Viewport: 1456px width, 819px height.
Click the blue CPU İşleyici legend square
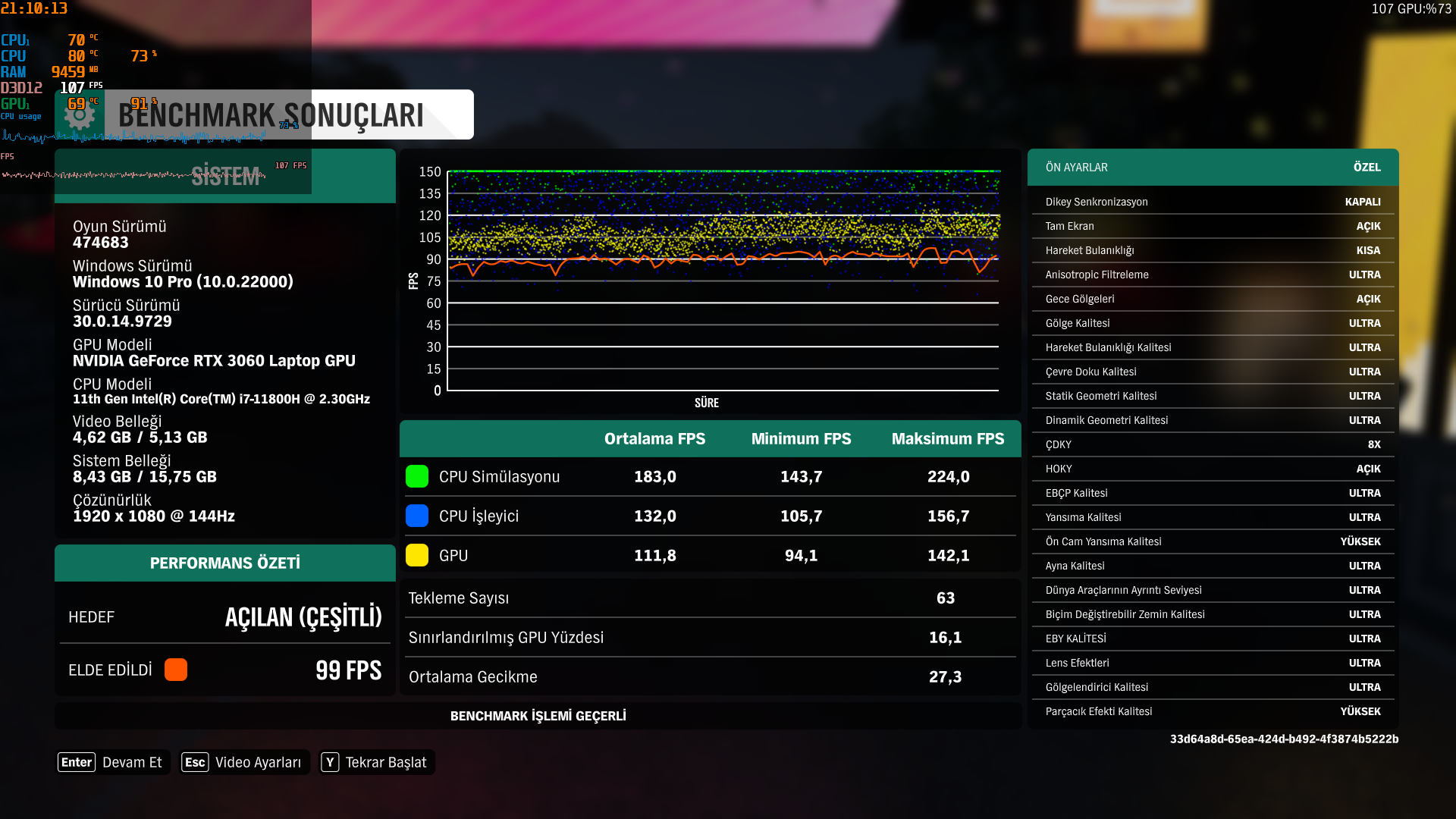coord(417,516)
